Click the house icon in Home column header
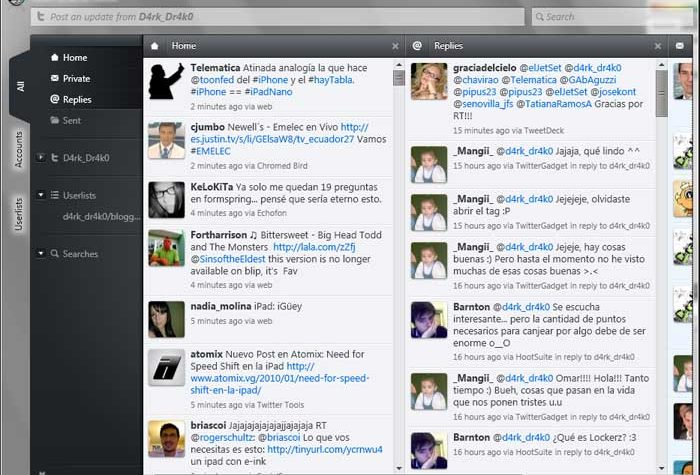This screenshot has height=475, width=700. (154, 46)
